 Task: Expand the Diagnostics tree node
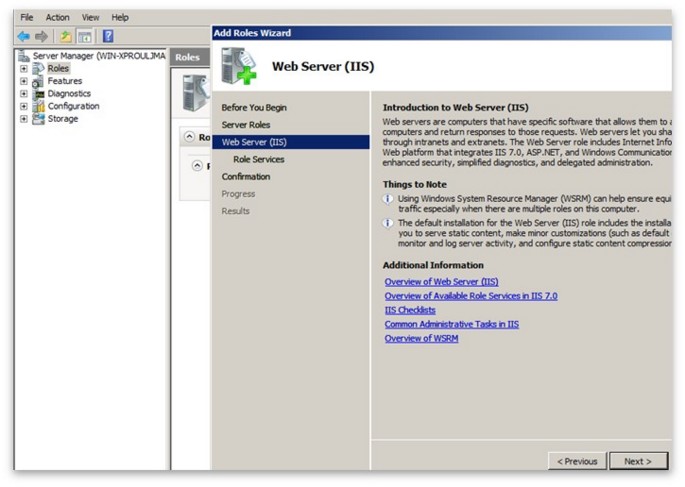coord(24,94)
